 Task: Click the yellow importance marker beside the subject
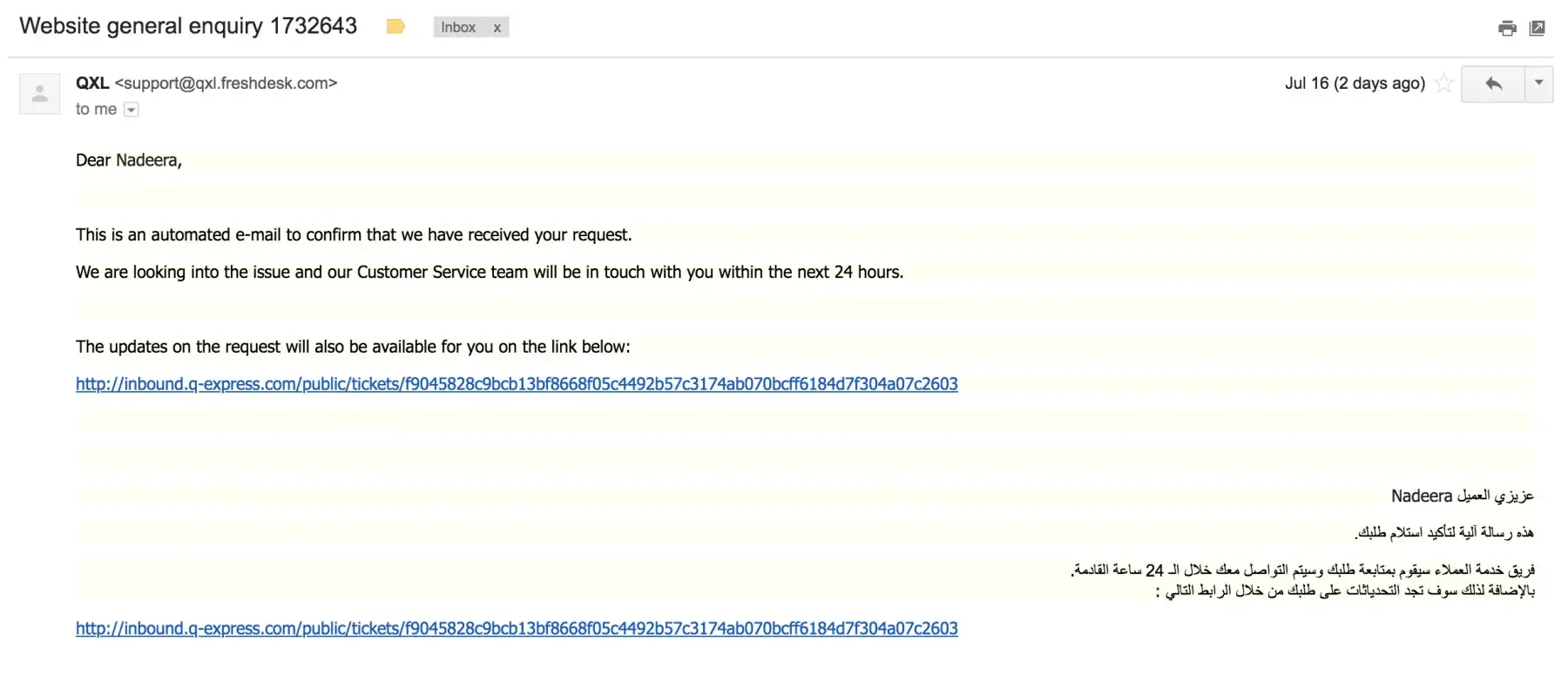(395, 27)
